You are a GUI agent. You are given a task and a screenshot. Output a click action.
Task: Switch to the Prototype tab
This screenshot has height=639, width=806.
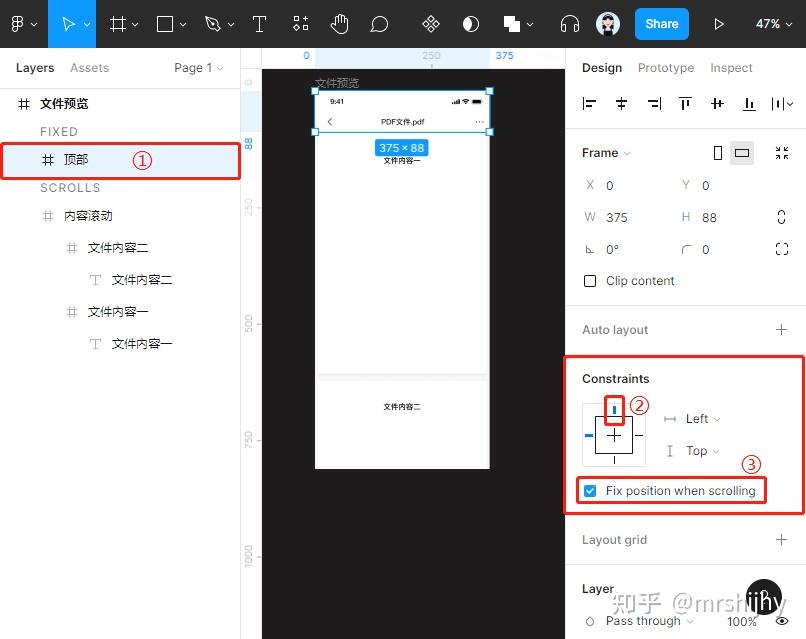coord(665,68)
